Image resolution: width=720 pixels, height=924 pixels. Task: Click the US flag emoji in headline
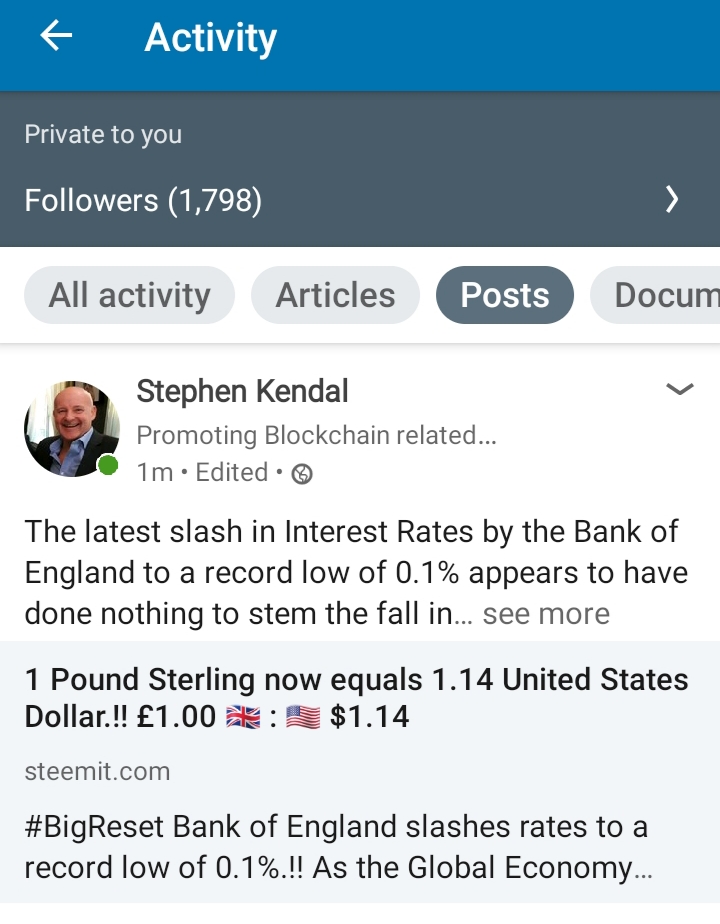[303, 717]
